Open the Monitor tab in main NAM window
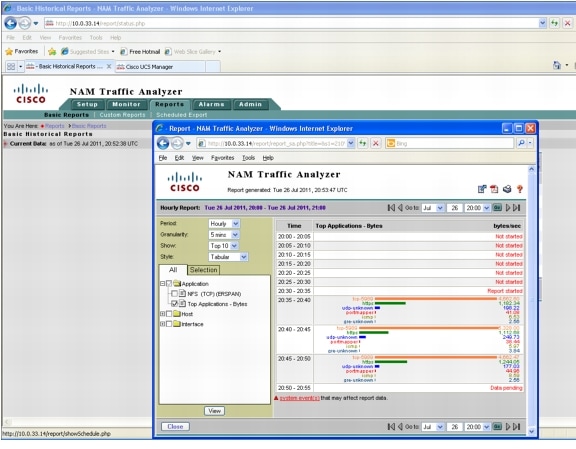This screenshot has height=449, width=576. point(126,104)
